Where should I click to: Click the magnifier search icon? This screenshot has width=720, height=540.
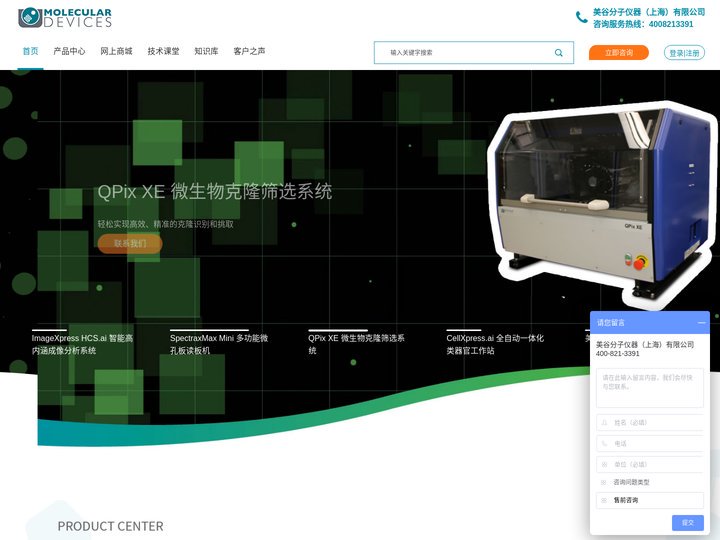558,53
